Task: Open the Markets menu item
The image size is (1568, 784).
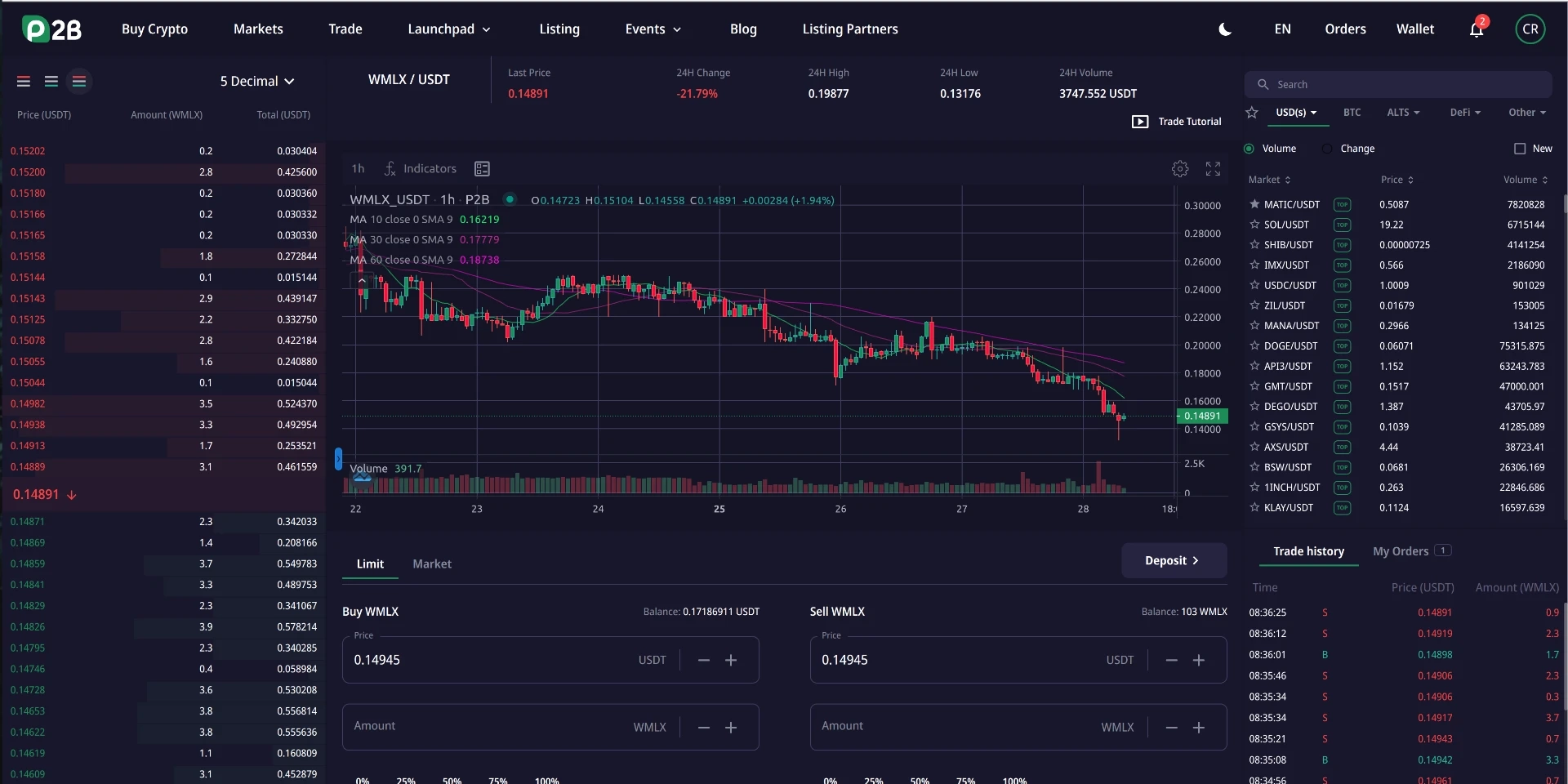Action: pos(258,29)
